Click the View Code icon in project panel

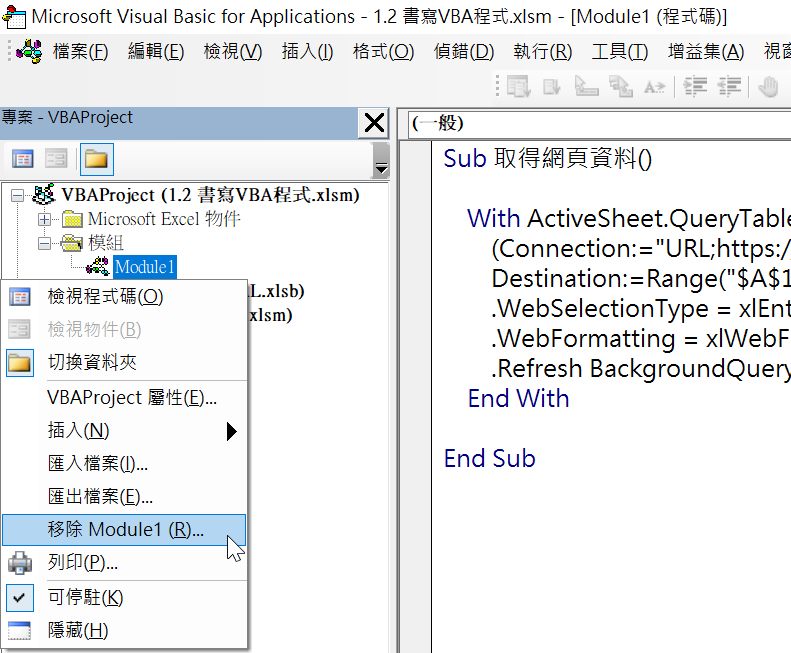[23, 159]
